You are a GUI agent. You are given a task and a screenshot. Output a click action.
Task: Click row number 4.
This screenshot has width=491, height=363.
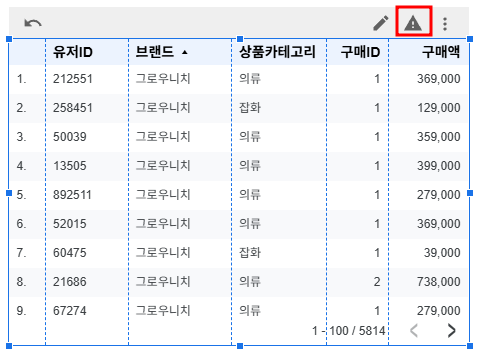[x=21, y=166]
